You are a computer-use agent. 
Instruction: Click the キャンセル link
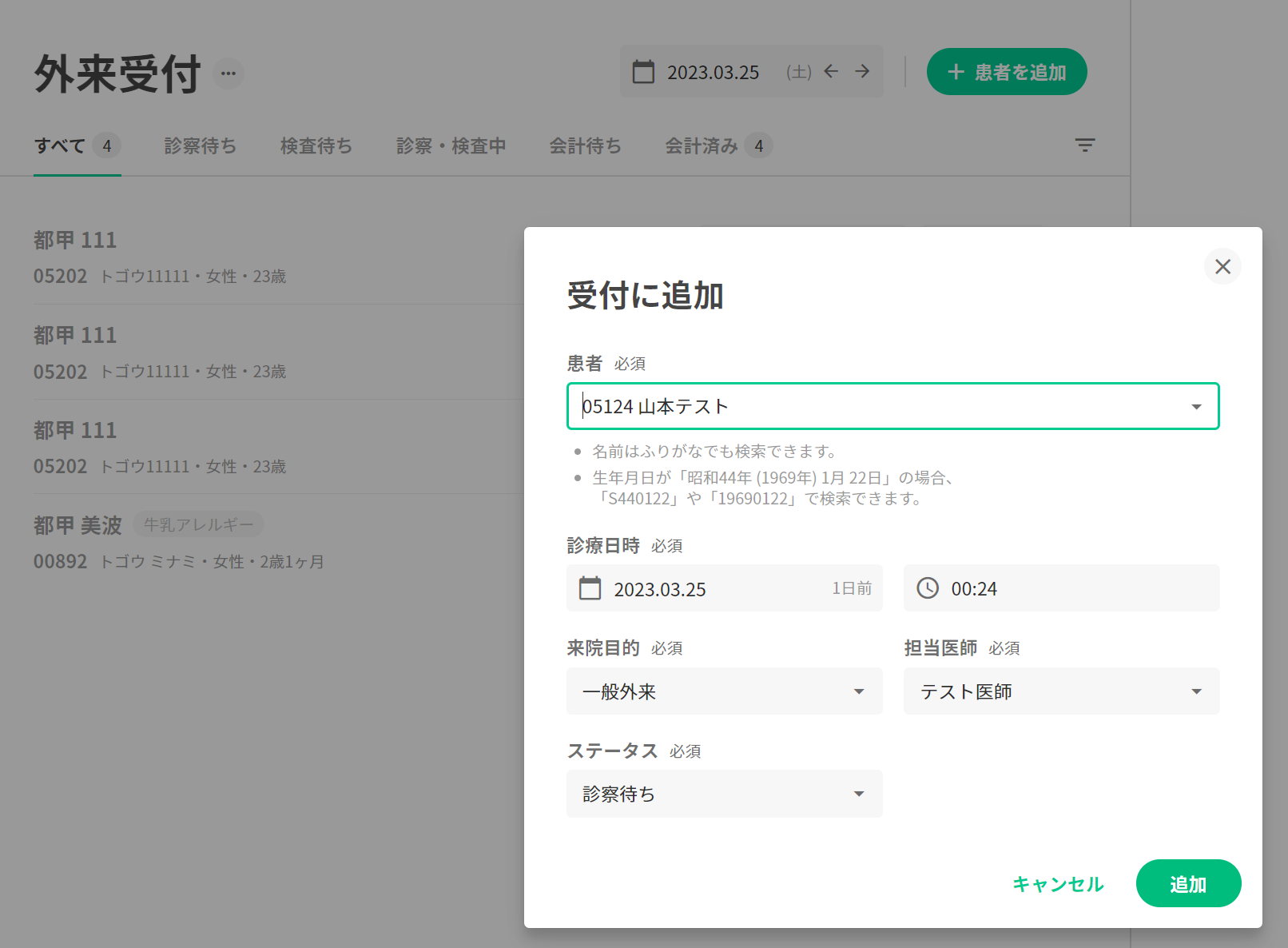(1057, 884)
